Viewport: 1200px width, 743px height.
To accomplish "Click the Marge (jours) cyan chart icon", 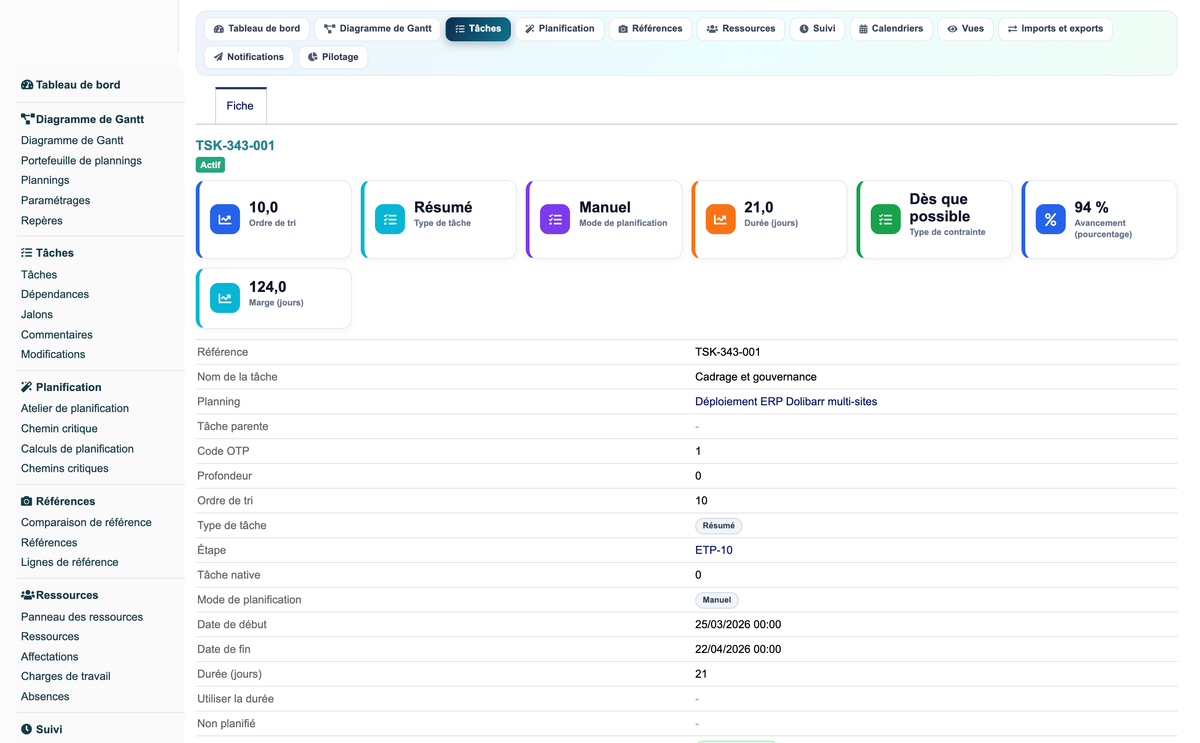I will pos(225,298).
